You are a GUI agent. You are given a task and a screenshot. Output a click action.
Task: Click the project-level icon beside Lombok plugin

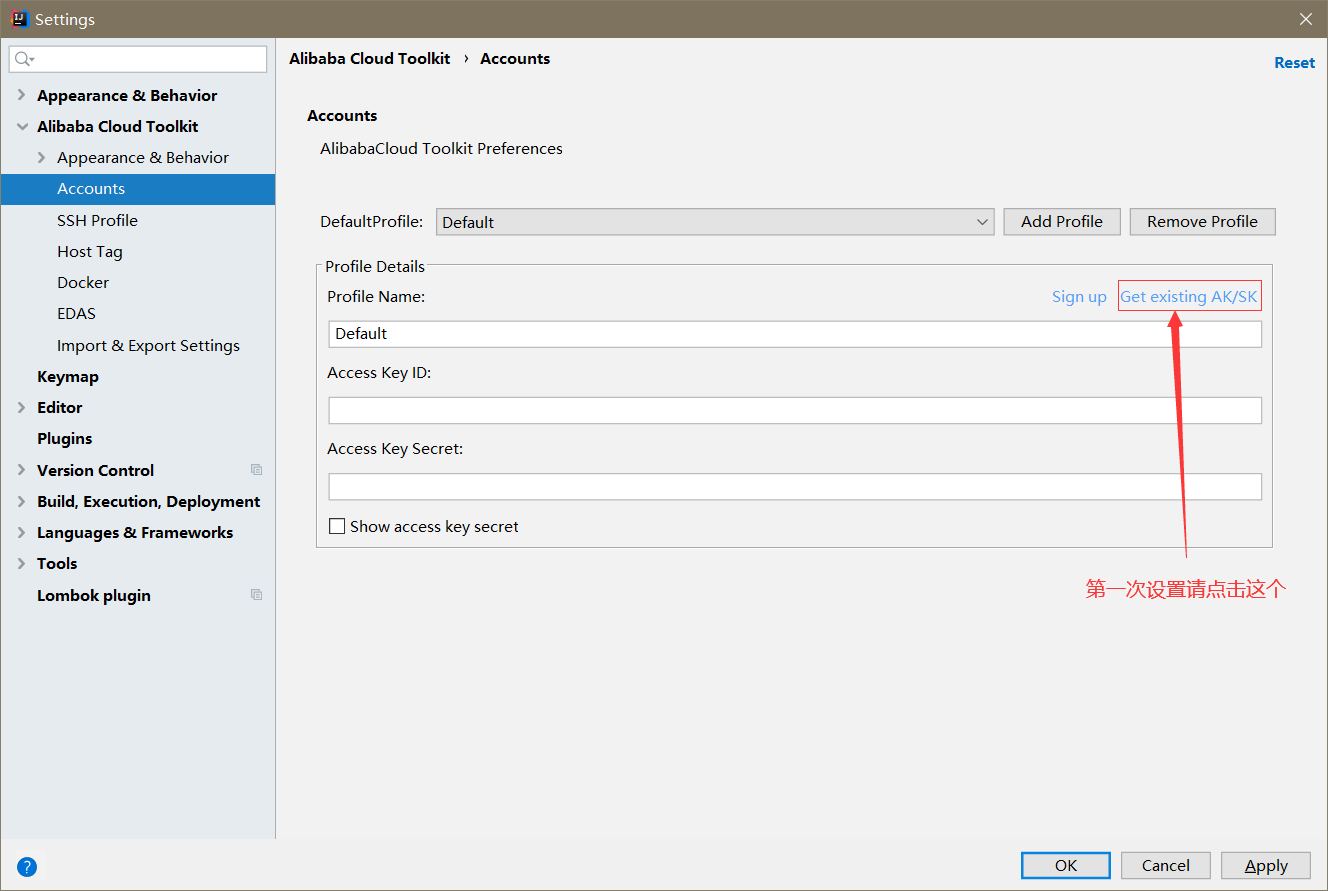(x=256, y=595)
